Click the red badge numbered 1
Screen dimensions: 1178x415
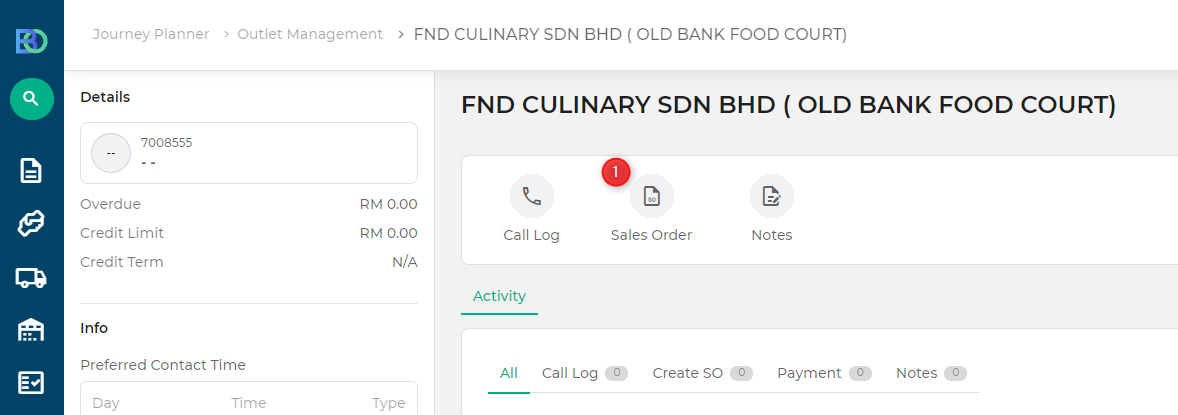click(616, 172)
